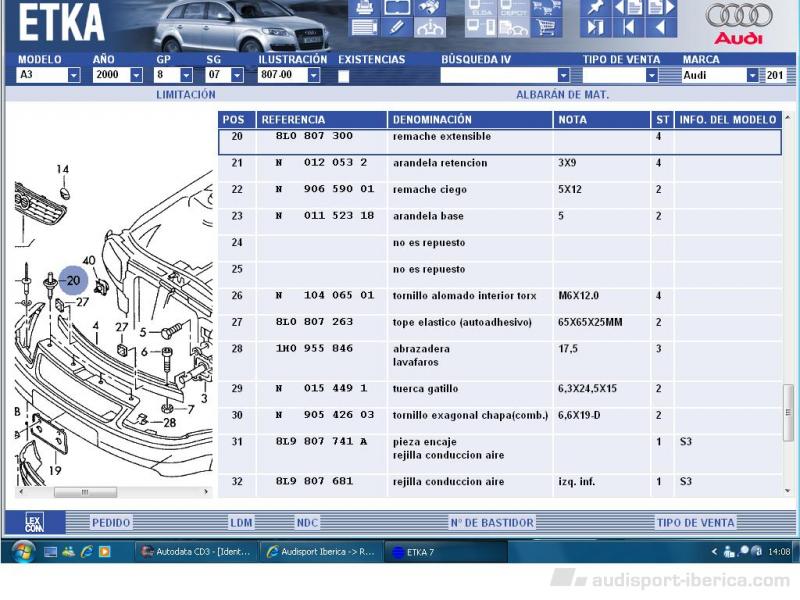Image resolution: width=800 pixels, height=600 pixels.
Task: Click the Audi rings logo
Action: 739,15
